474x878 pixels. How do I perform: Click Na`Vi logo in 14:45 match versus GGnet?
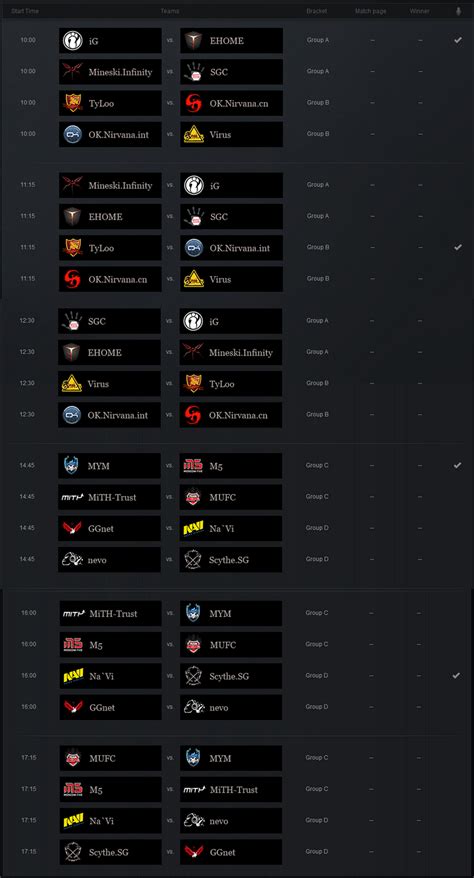(x=193, y=528)
